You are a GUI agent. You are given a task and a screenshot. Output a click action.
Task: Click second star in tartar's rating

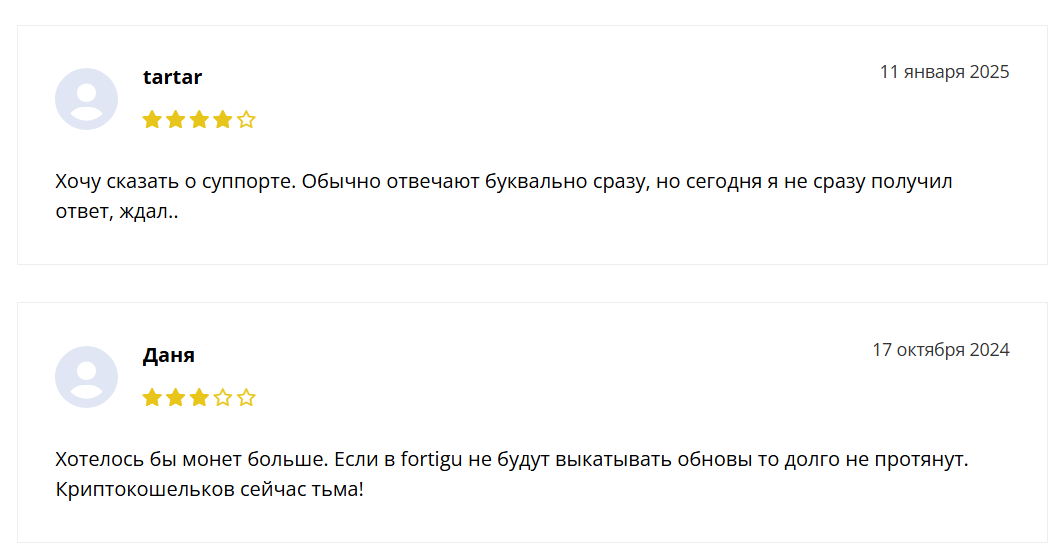tap(175, 120)
